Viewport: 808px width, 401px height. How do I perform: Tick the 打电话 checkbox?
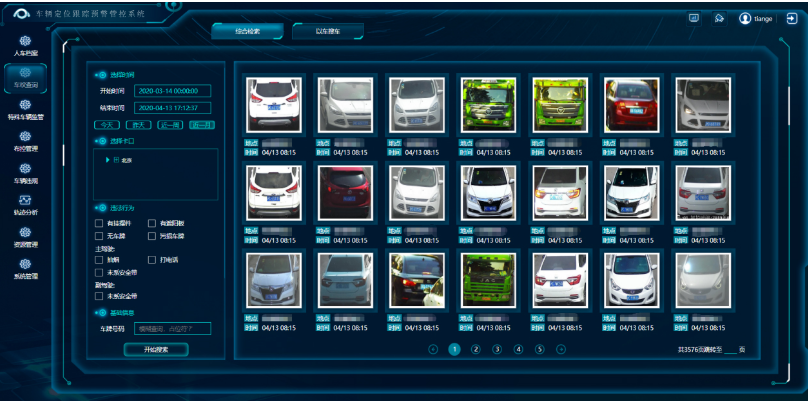click(x=152, y=260)
